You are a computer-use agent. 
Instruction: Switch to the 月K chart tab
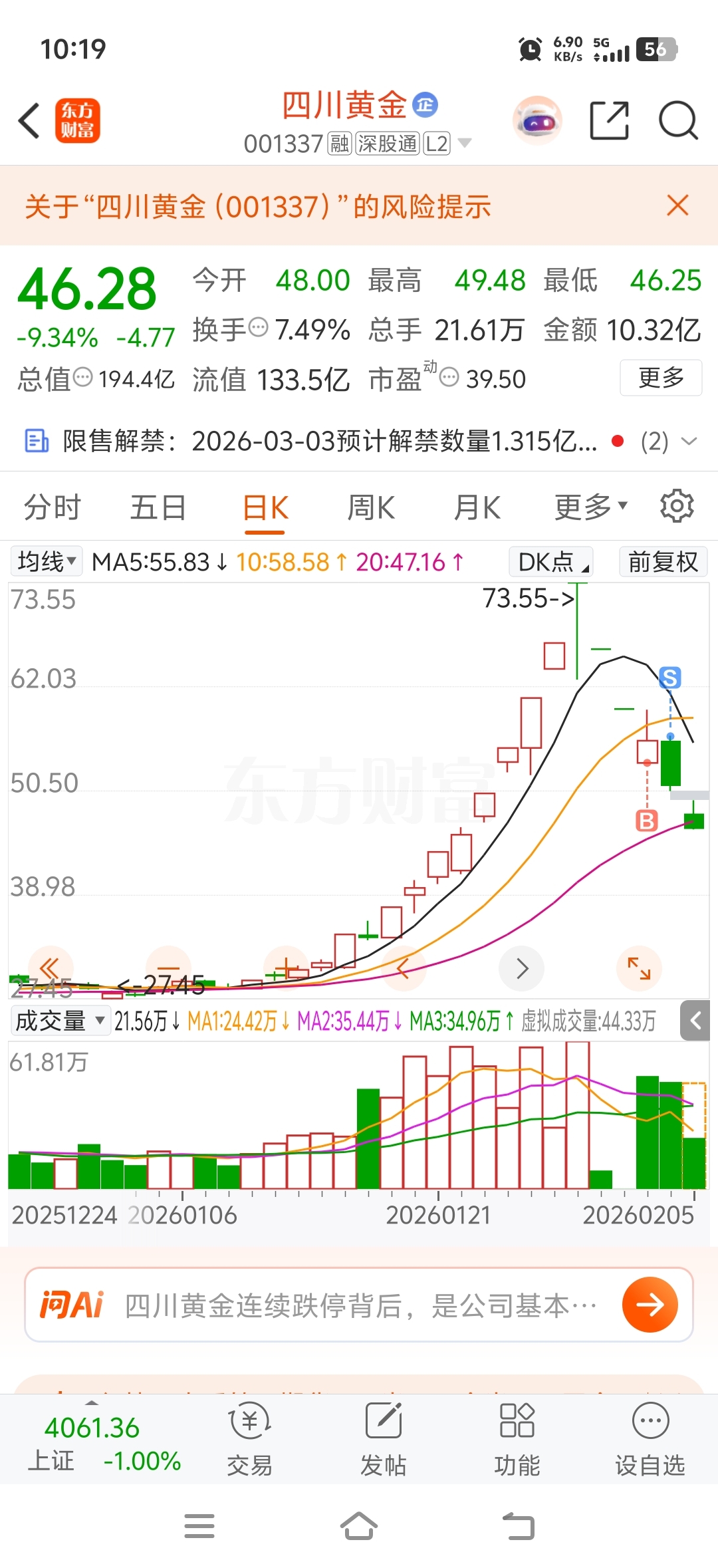(477, 507)
